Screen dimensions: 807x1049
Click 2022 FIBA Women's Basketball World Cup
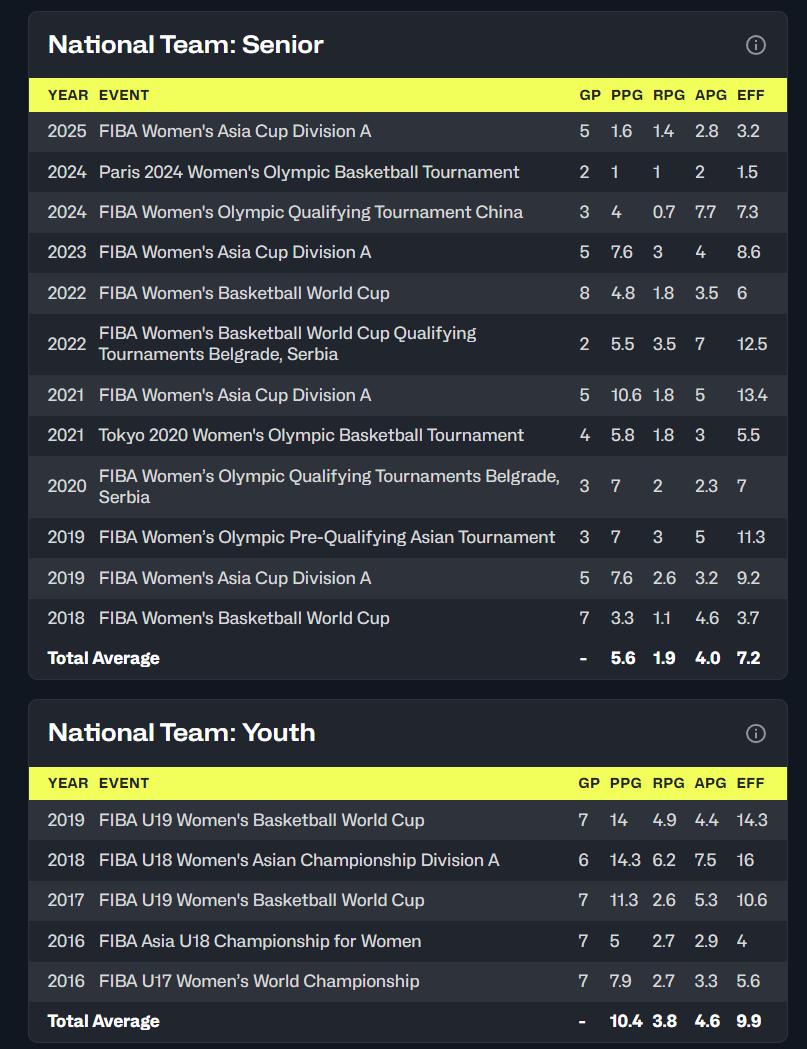point(244,293)
